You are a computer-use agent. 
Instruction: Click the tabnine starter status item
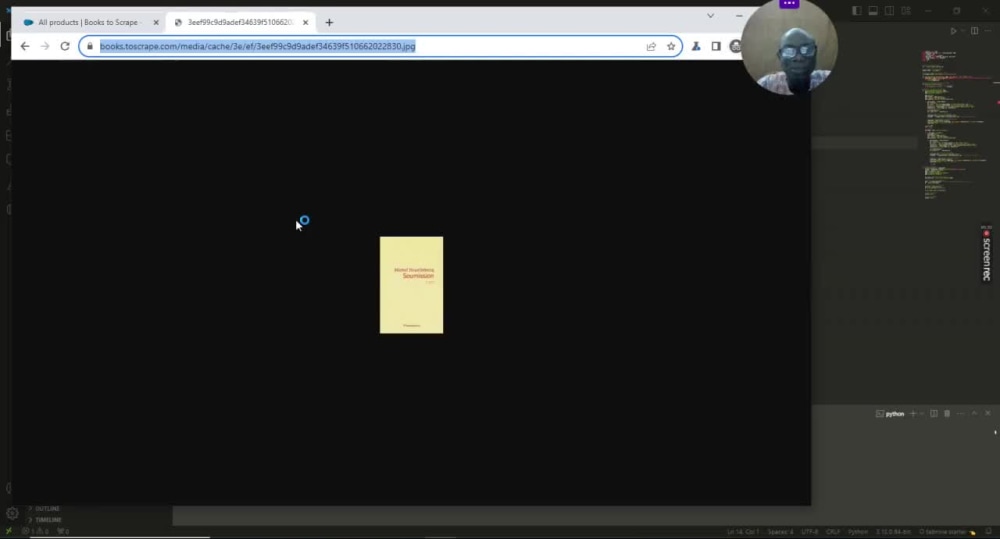[x=946, y=531]
